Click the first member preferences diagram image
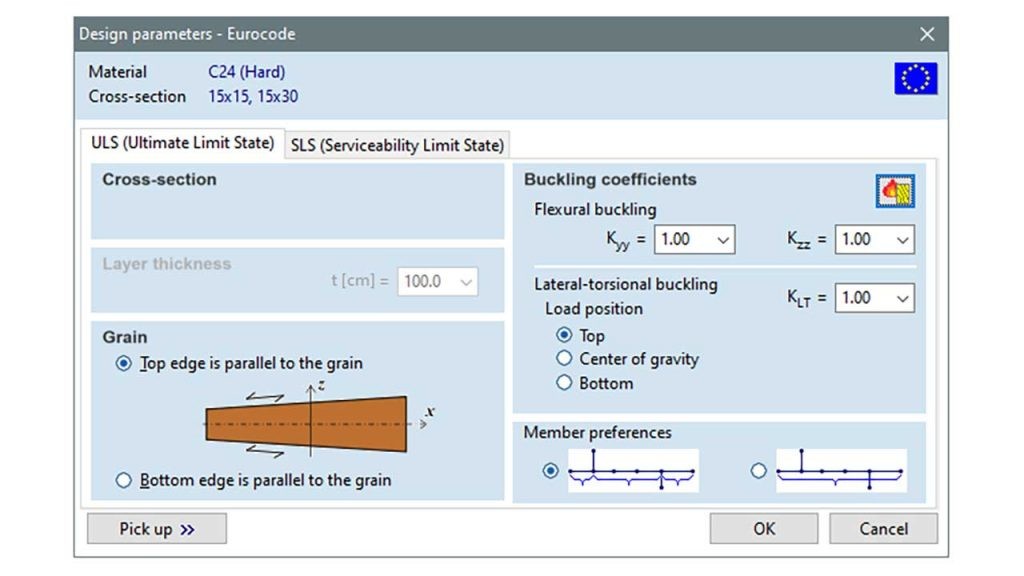Image resolution: width=1024 pixels, height=576 pixels. point(633,471)
